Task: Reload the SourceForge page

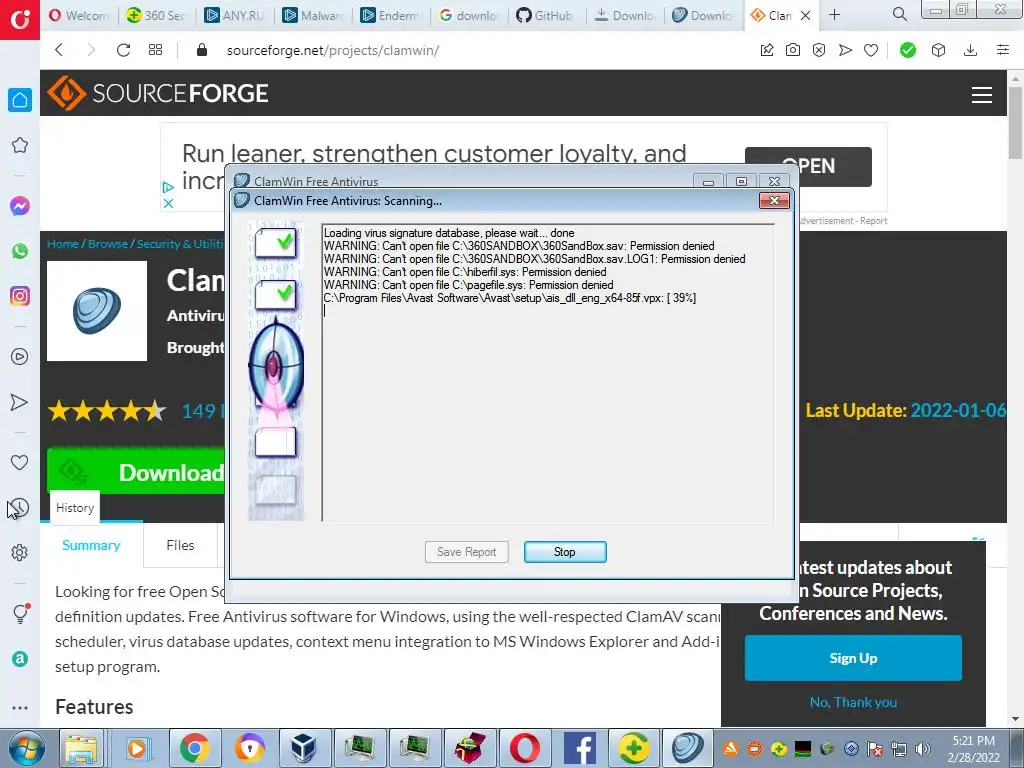Action: pos(123,50)
